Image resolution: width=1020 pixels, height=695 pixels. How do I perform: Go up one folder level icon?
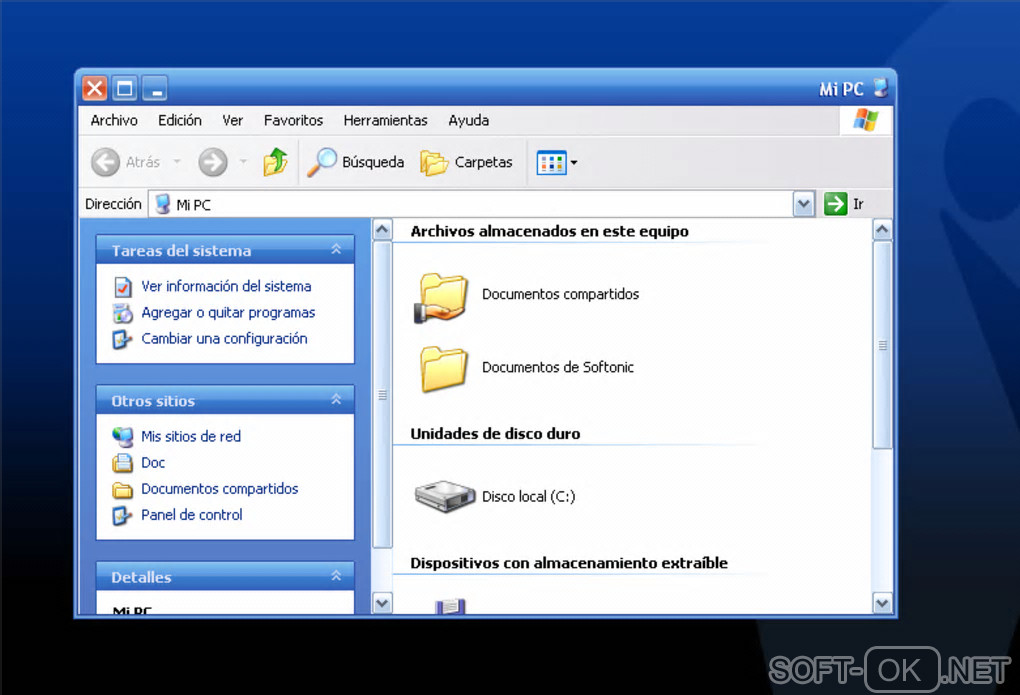276,161
